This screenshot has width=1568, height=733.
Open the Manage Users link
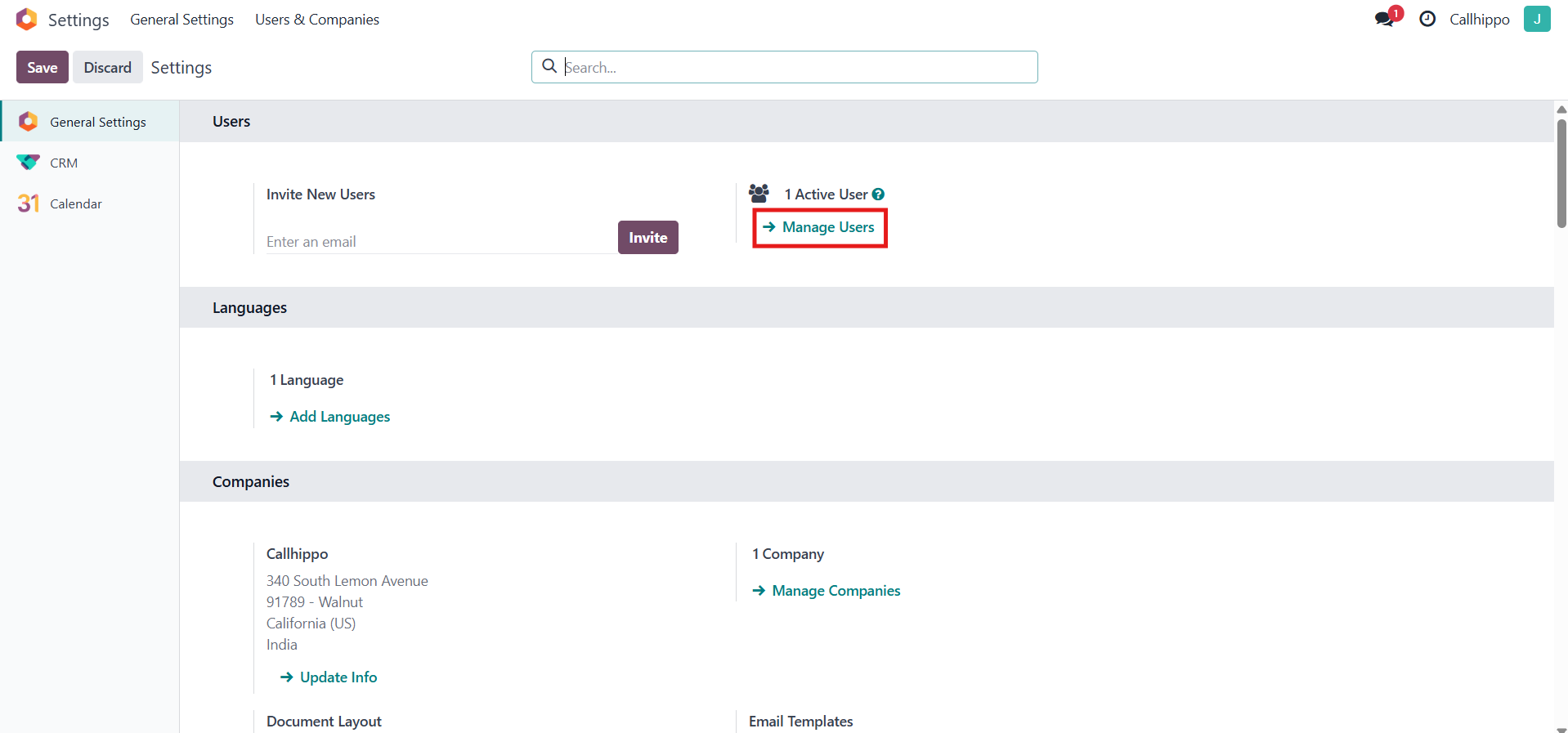pos(828,227)
